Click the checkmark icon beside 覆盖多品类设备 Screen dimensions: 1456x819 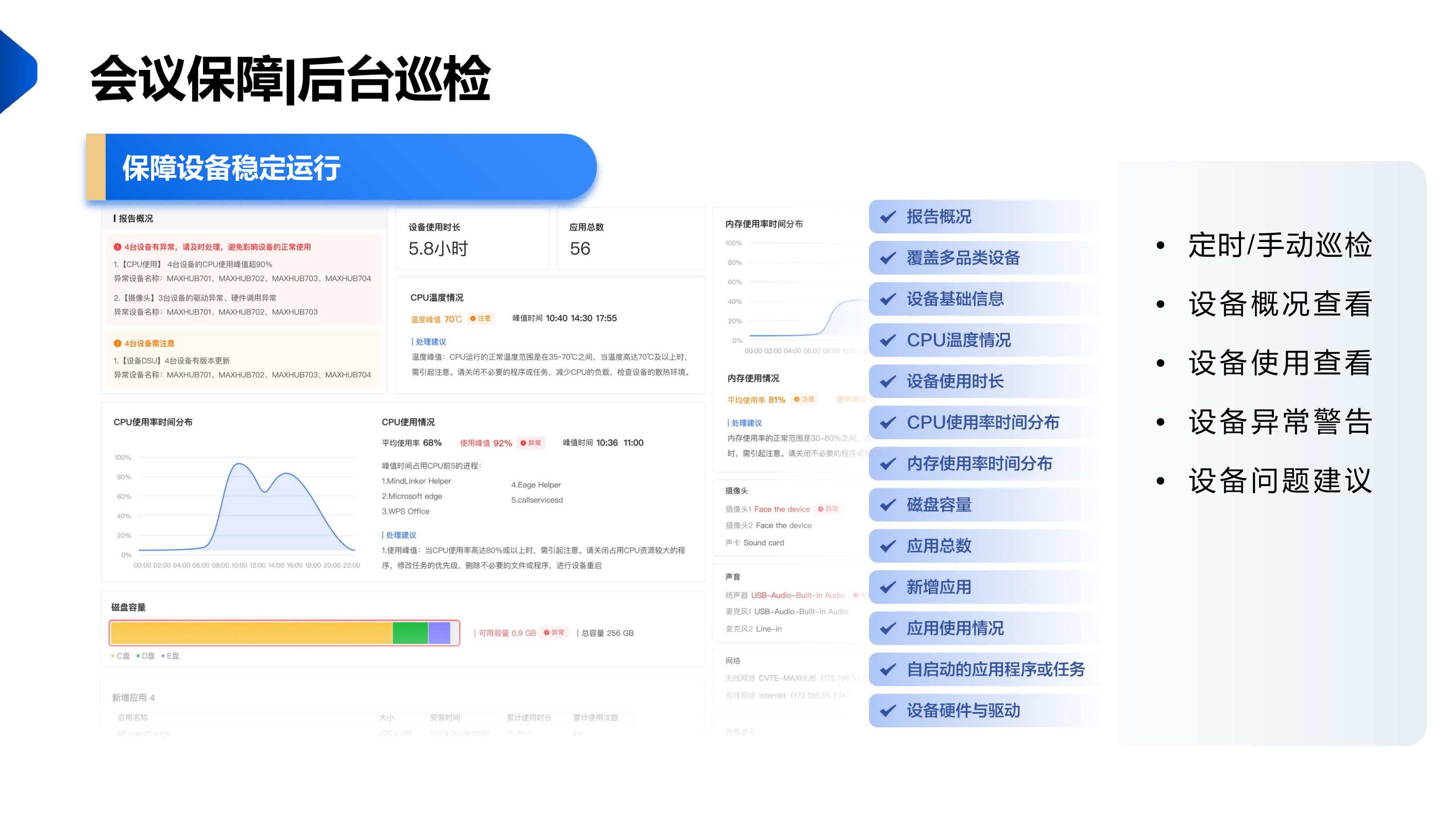pyautogui.click(x=888, y=258)
